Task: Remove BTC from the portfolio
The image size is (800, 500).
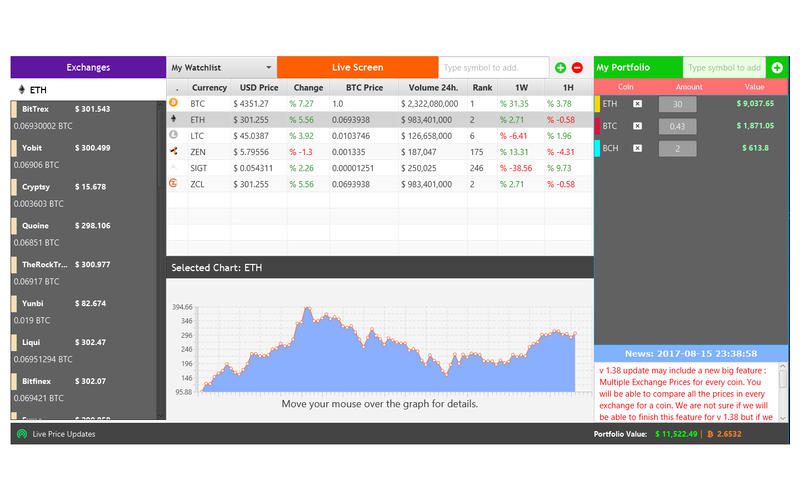Action: 638,126
